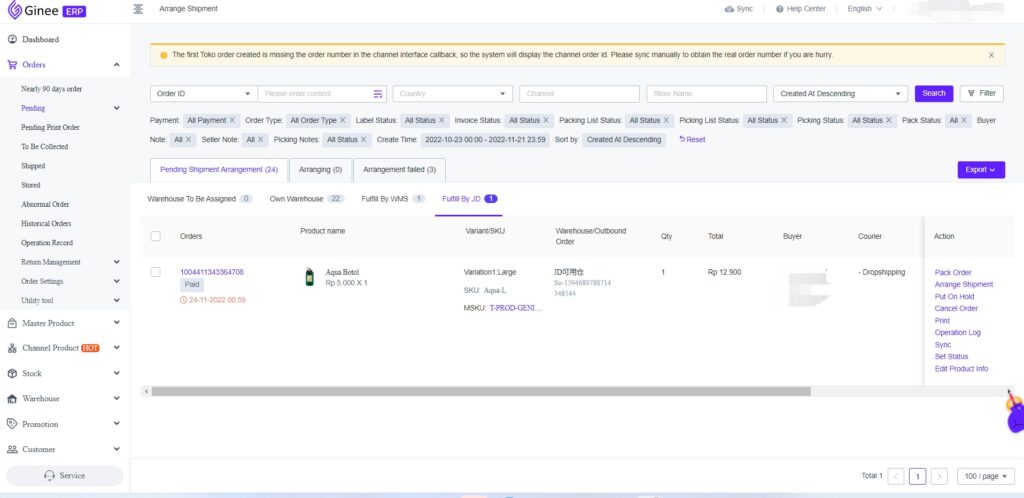1024x498 pixels.
Task: Remove Picking List Status filter tag
Action: 784,120
